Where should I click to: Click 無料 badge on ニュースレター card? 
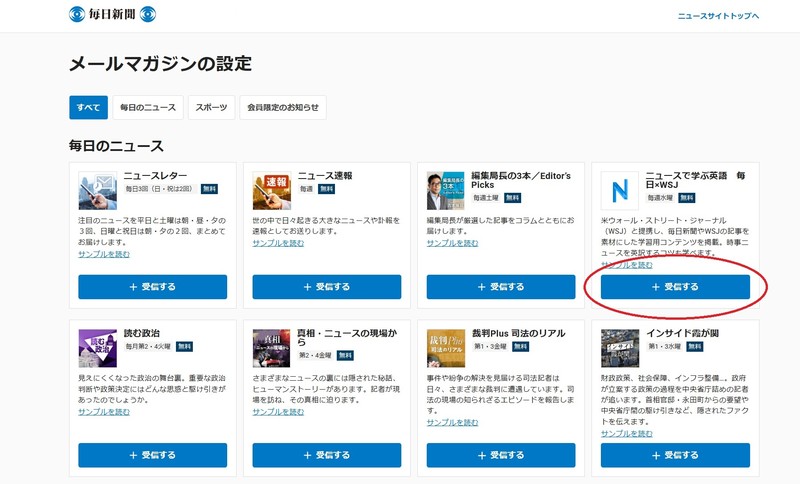[x=209, y=189]
